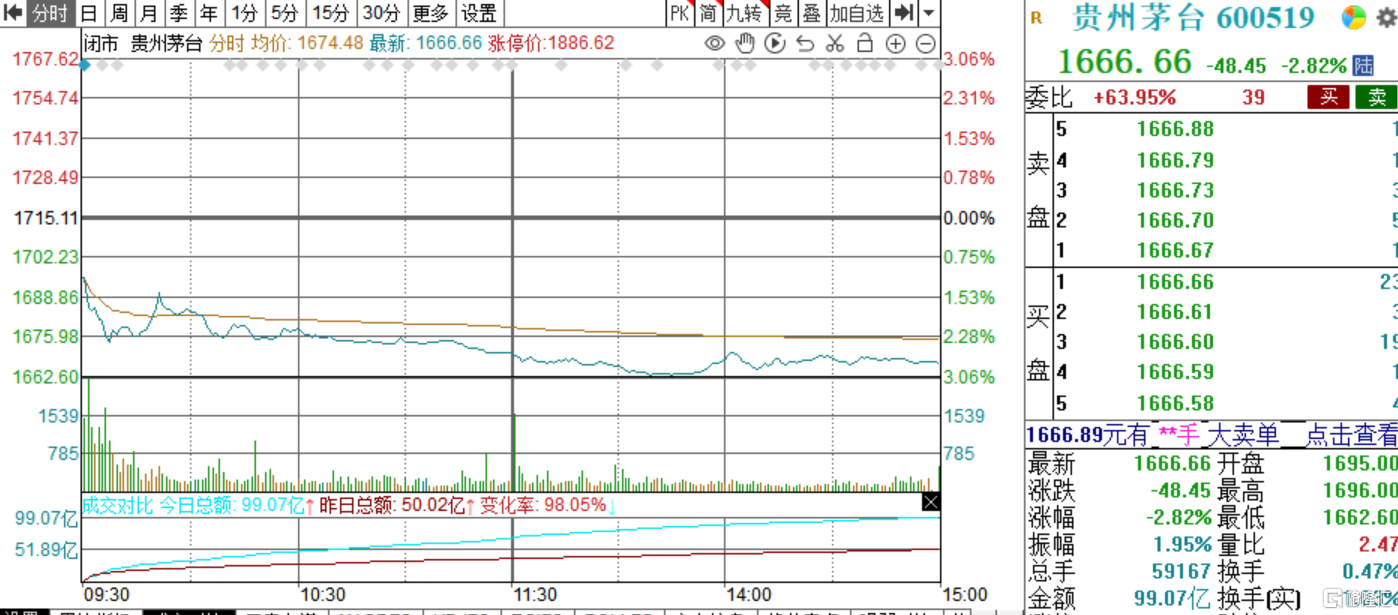Click the 变化率 98.05% value
Screen dimensions: 1398x615
click(545, 505)
